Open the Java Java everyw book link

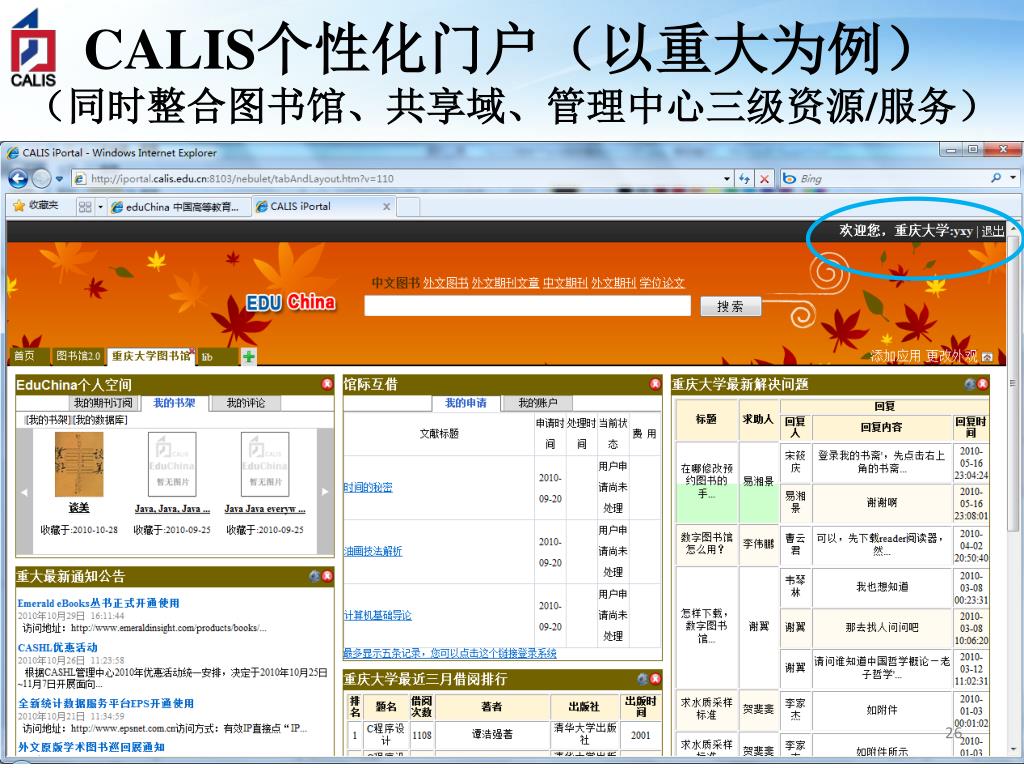tap(264, 509)
